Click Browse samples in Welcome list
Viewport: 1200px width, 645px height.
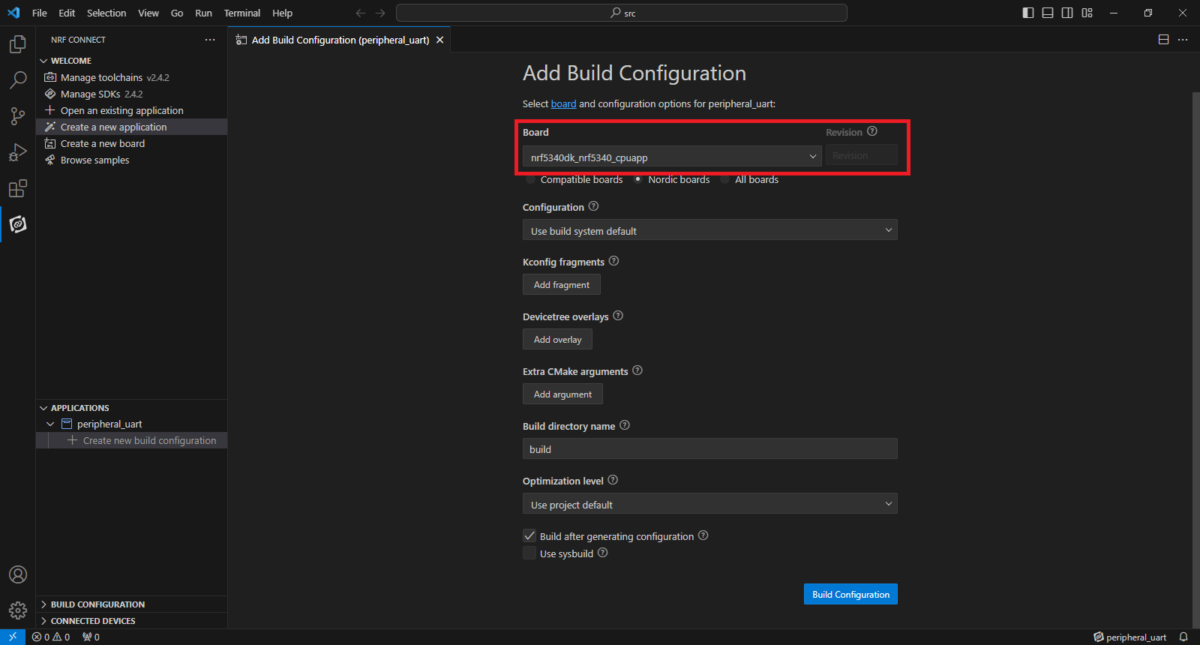[131, 160]
